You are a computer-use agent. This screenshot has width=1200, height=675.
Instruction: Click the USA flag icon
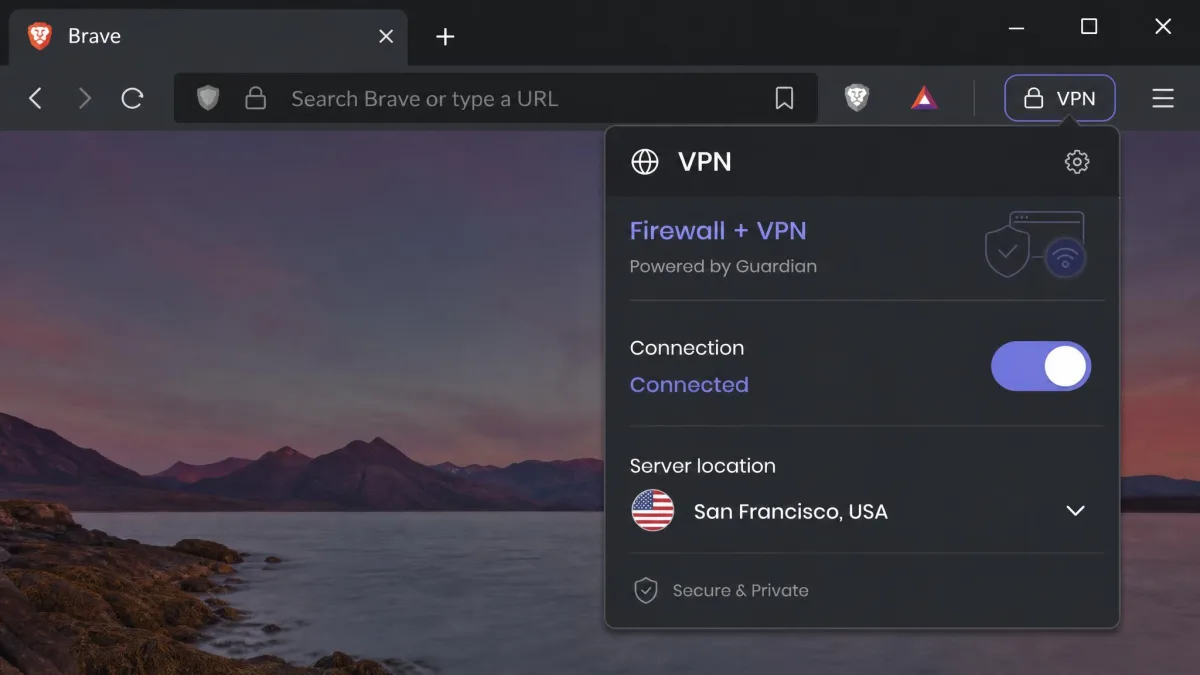click(653, 511)
